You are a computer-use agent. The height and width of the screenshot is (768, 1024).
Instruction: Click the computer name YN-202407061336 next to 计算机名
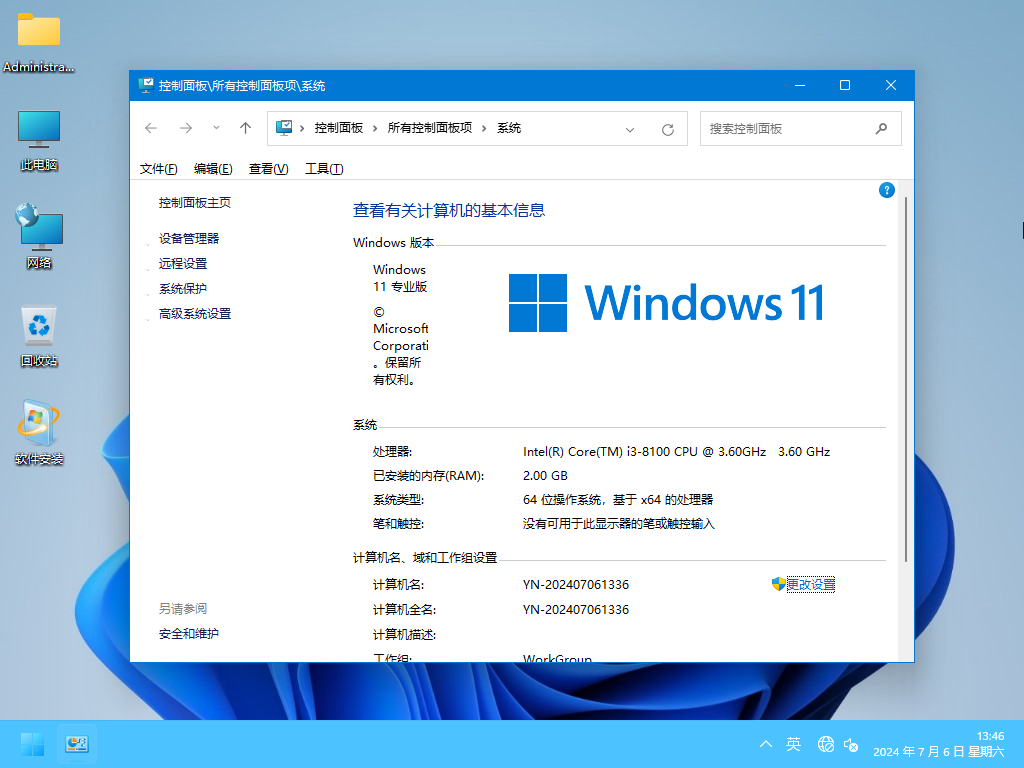click(576, 584)
